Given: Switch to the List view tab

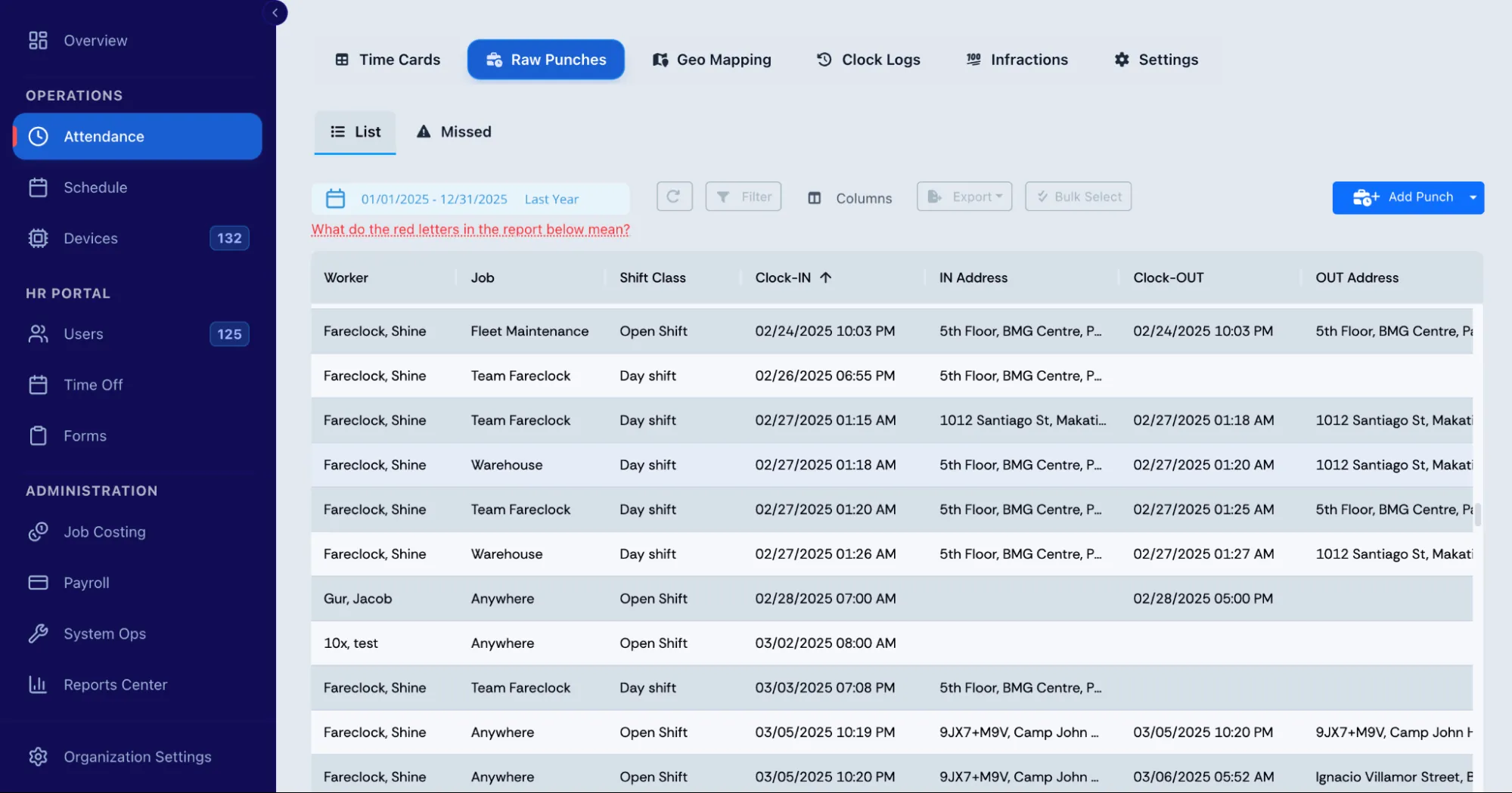Looking at the screenshot, I should [355, 132].
